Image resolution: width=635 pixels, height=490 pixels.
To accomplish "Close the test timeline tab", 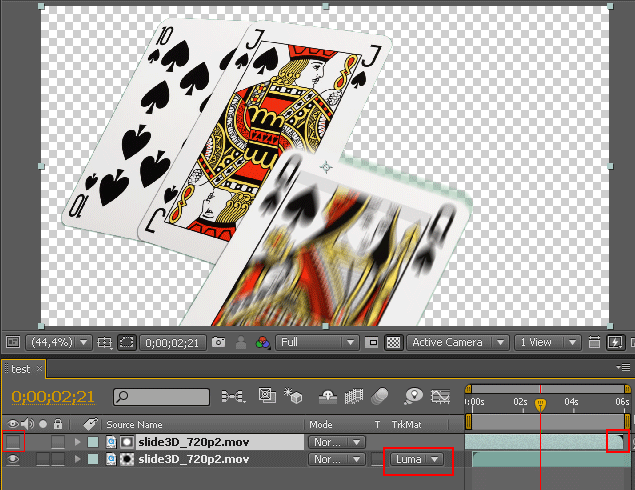I will [x=39, y=369].
